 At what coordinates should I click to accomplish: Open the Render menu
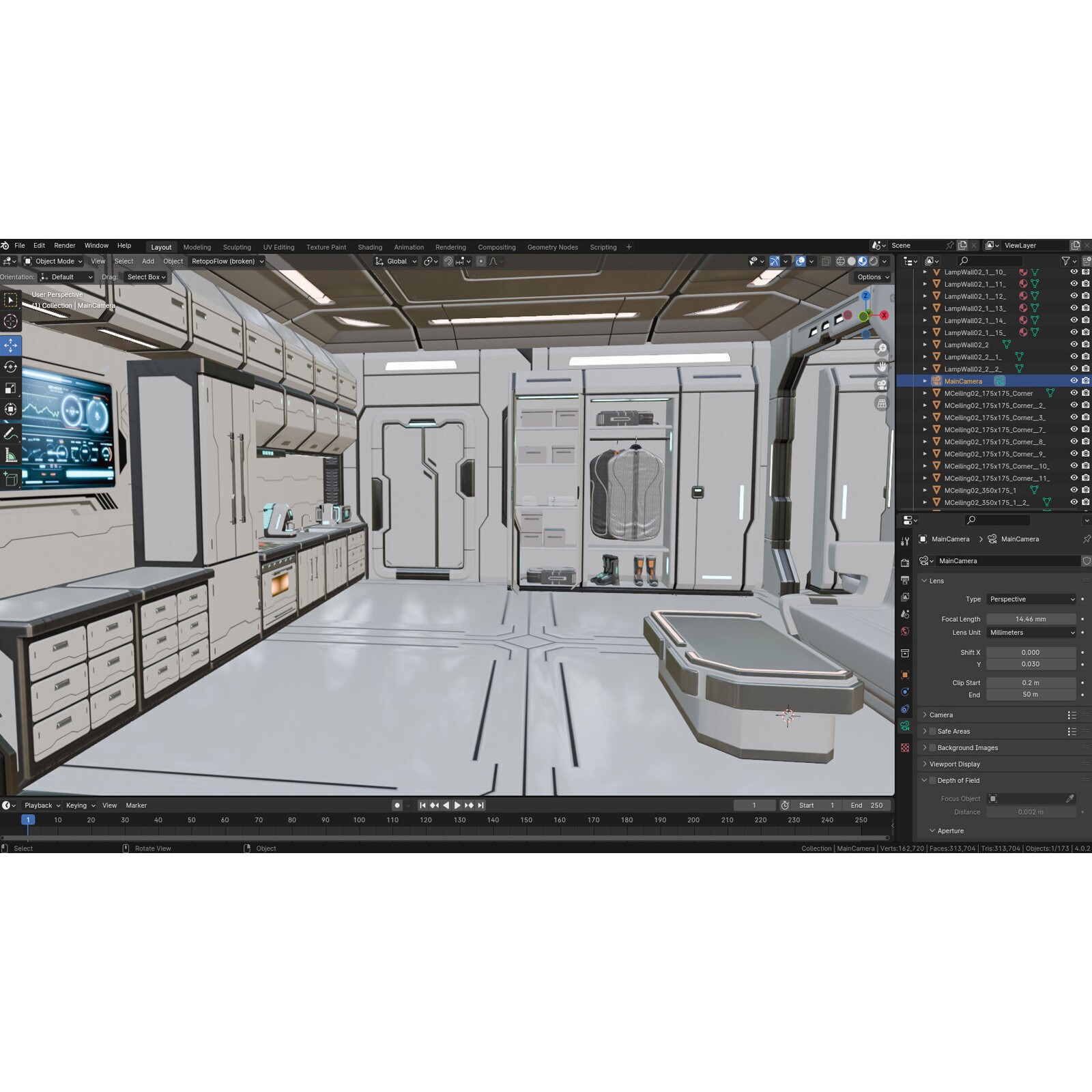tap(65, 245)
